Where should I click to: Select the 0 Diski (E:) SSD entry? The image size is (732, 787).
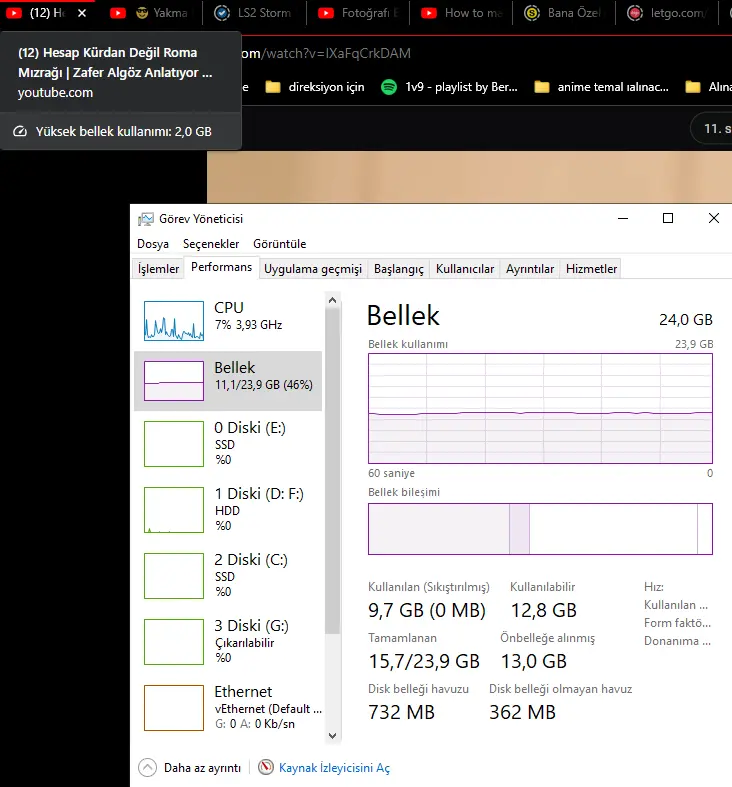click(x=228, y=444)
